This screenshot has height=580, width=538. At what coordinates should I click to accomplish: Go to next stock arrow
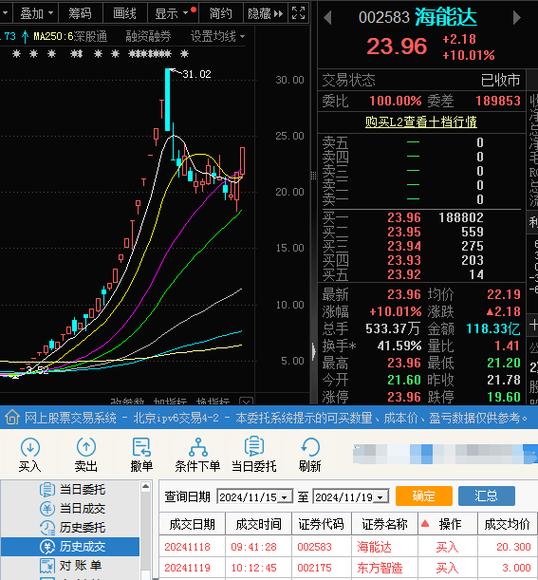(x=517, y=18)
